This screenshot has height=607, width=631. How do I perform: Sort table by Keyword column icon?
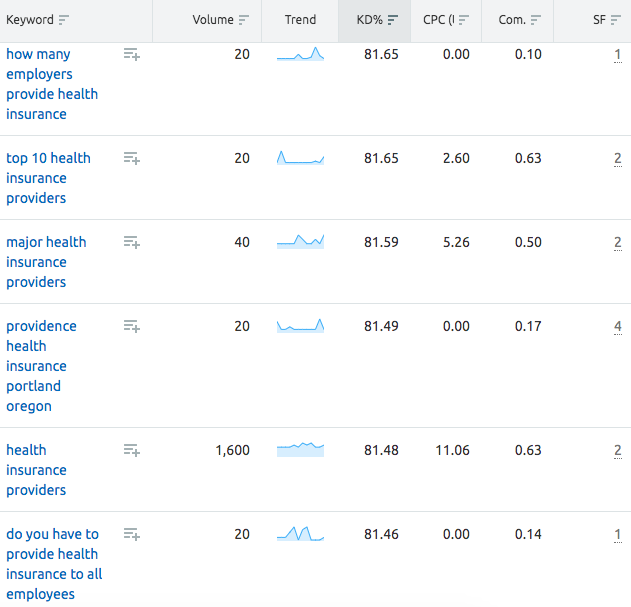64,20
